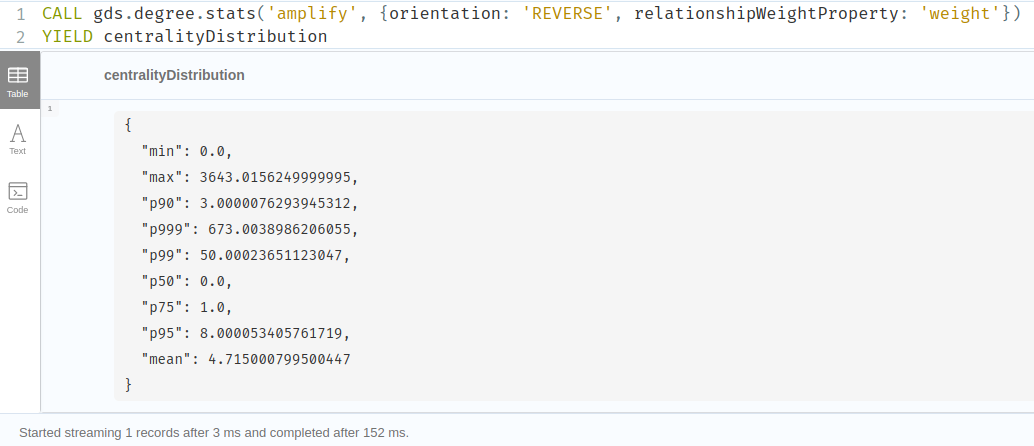Click the "p99" entry in the JSON
1034x446 pixels.
246,255
